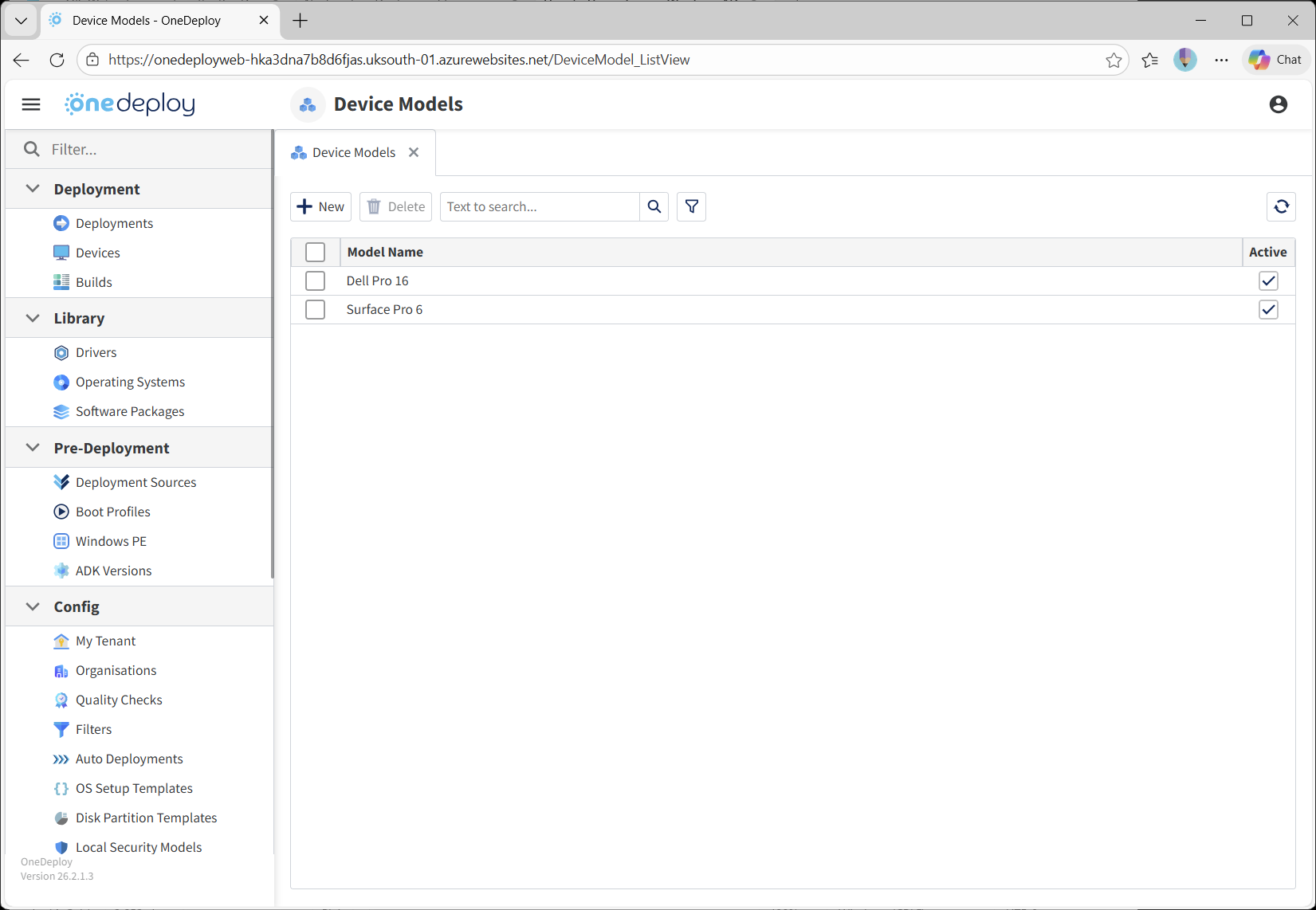The height and width of the screenshot is (910, 1316).
Task: Open the filter funnel icon beside search
Action: coord(691,206)
